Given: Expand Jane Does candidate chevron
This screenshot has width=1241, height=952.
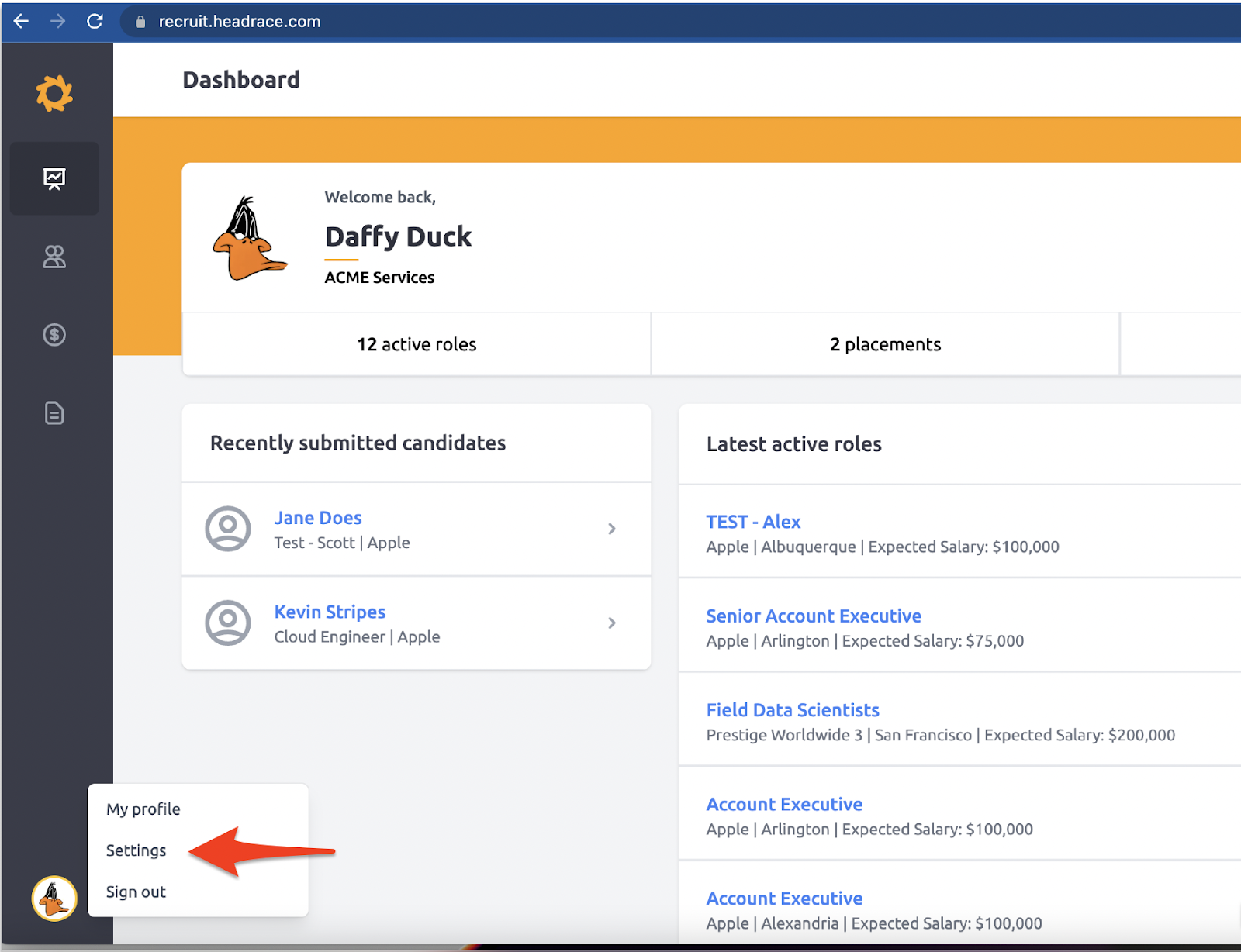Looking at the screenshot, I should (x=612, y=529).
